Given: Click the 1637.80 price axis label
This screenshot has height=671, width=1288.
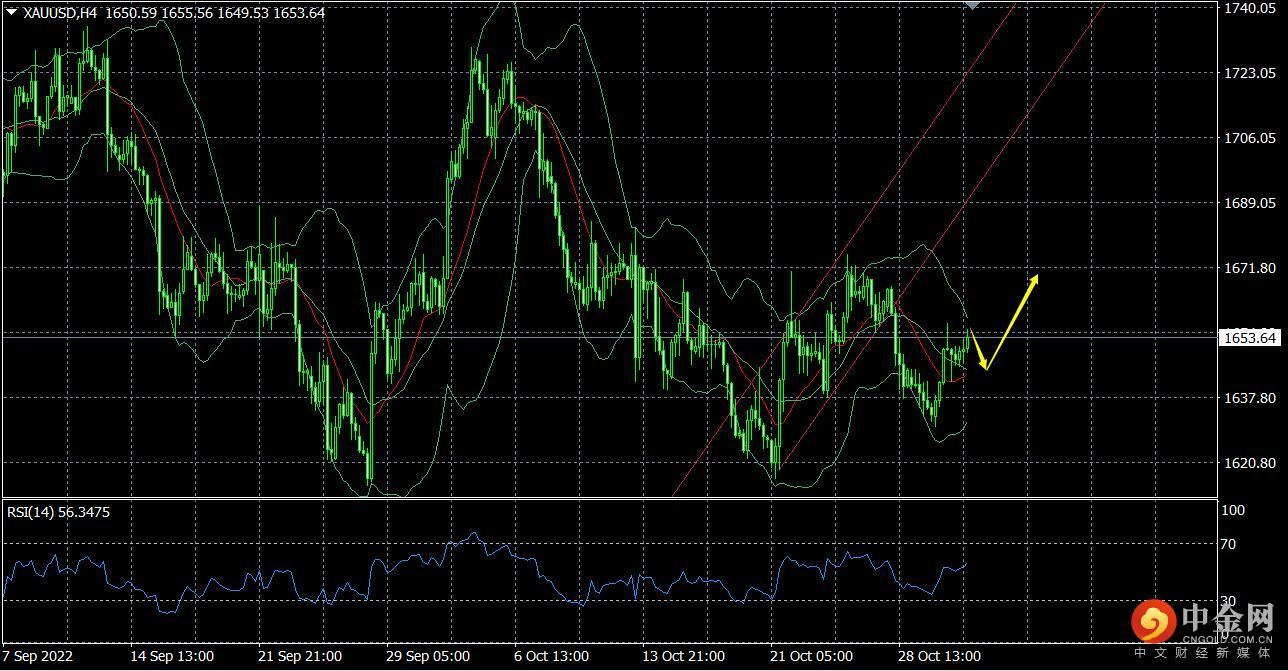Looking at the screenshot, I should tap(1248, 398).
